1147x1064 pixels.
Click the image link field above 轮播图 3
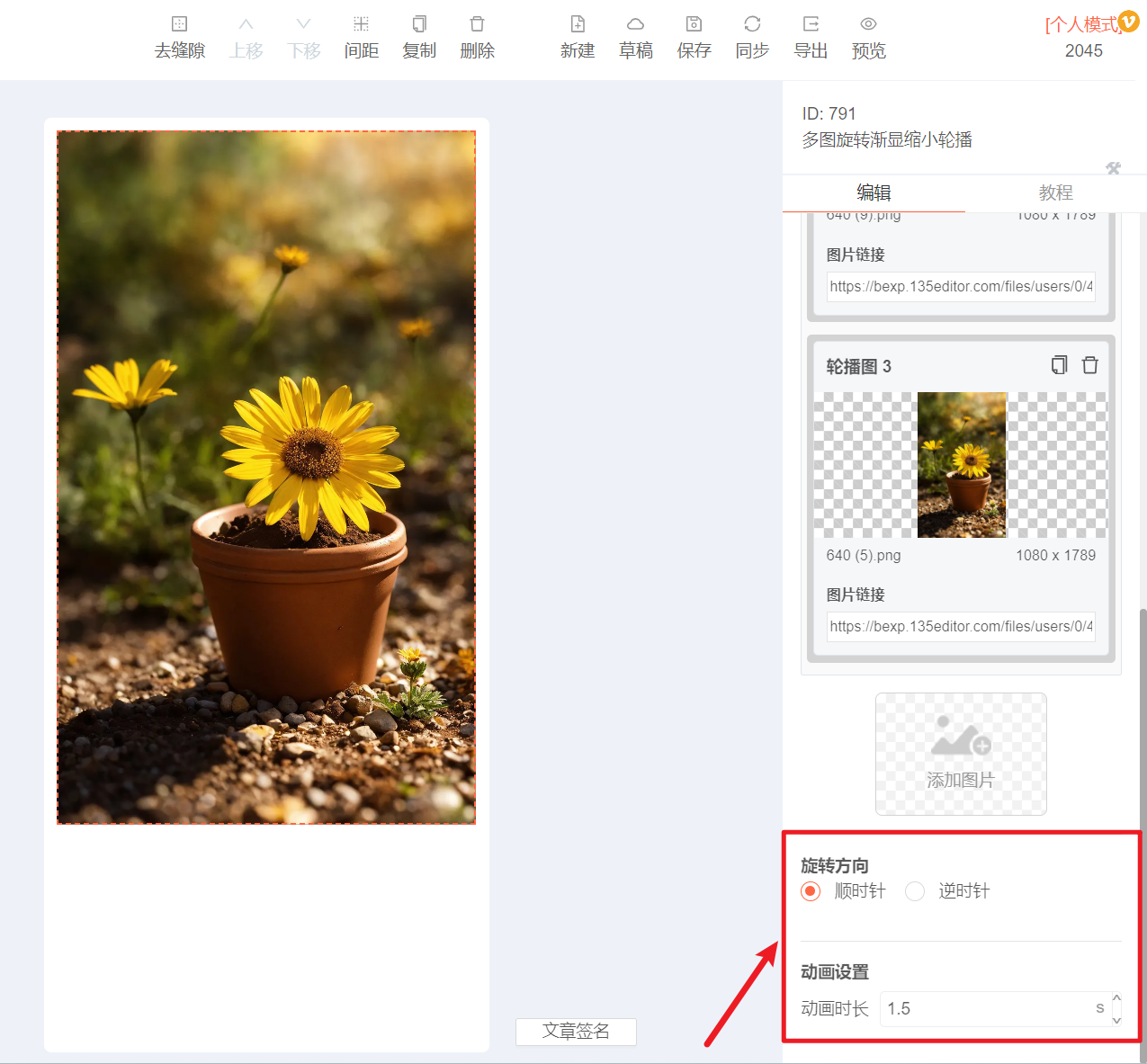[961, 286]
